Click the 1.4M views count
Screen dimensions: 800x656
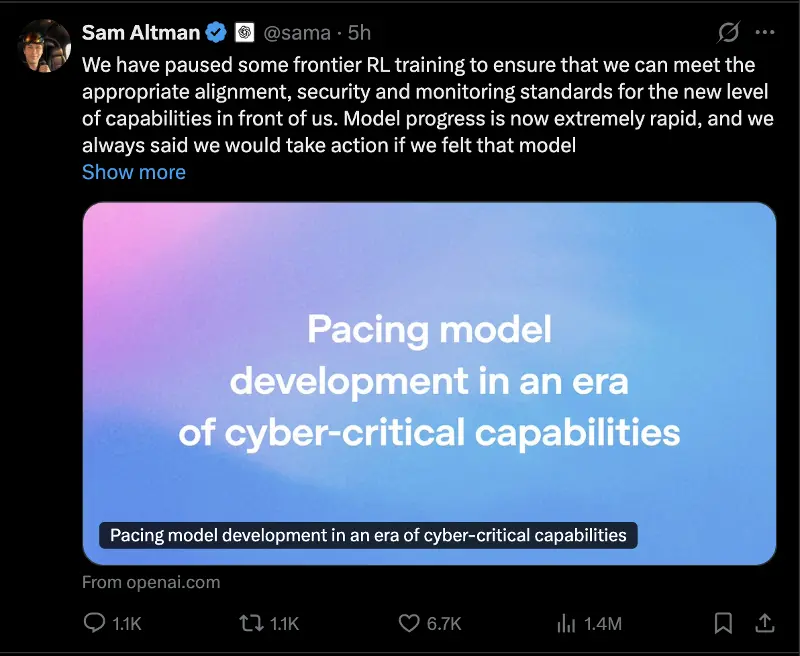pyautogui.click(x=603, y=623)
